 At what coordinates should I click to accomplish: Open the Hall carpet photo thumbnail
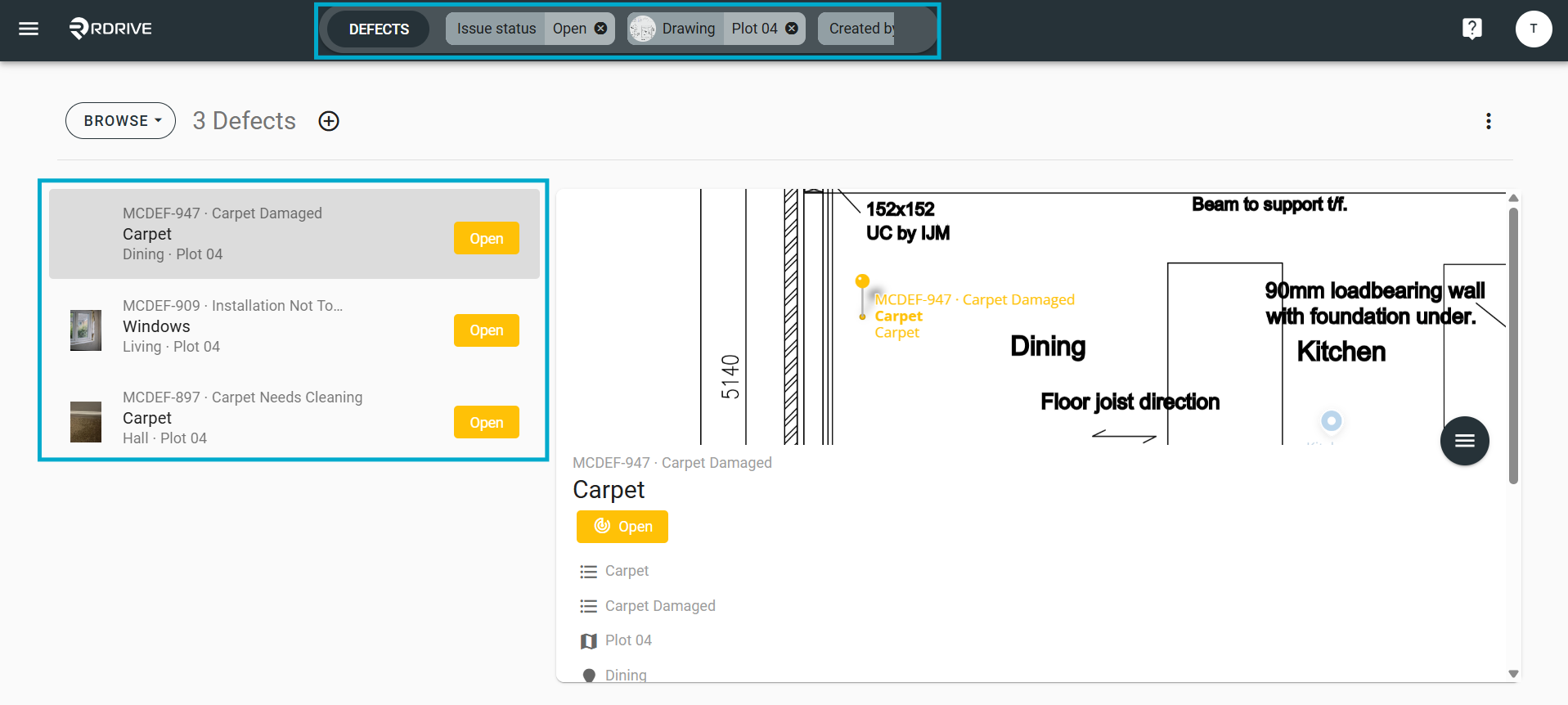point(86,422)
